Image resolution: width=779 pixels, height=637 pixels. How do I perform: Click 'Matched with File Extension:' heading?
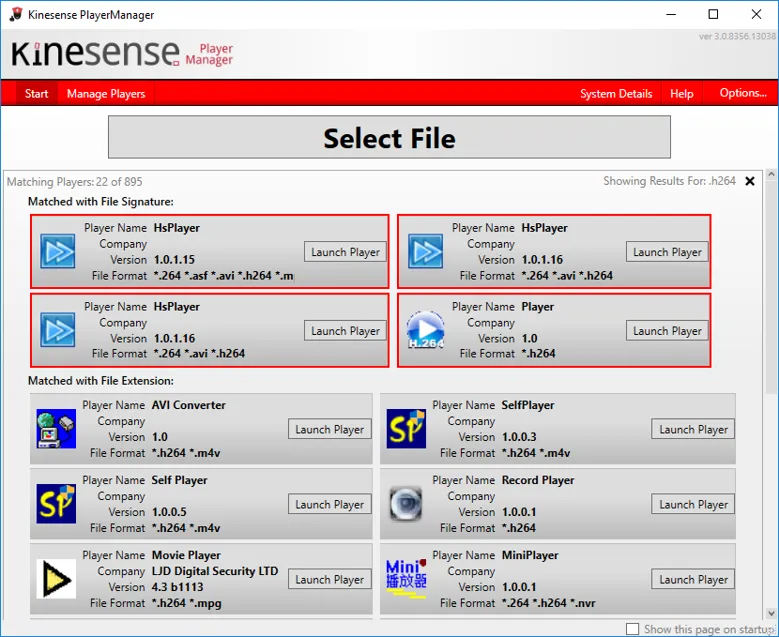[x=101, y=381]
